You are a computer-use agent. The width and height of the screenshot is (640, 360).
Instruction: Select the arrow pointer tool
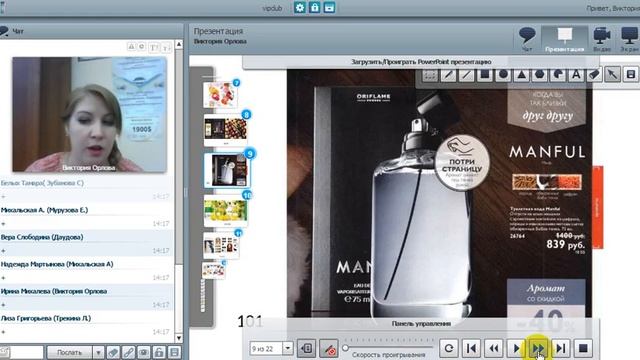point(613,75)
